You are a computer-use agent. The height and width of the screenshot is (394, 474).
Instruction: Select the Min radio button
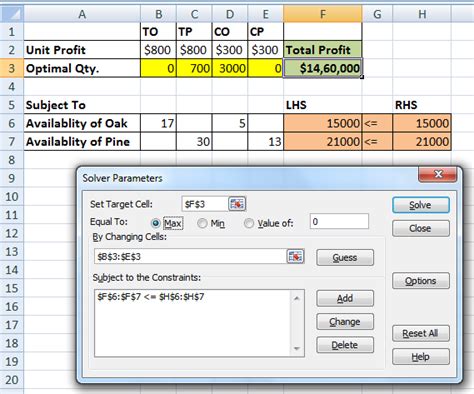tap(202, 223)
